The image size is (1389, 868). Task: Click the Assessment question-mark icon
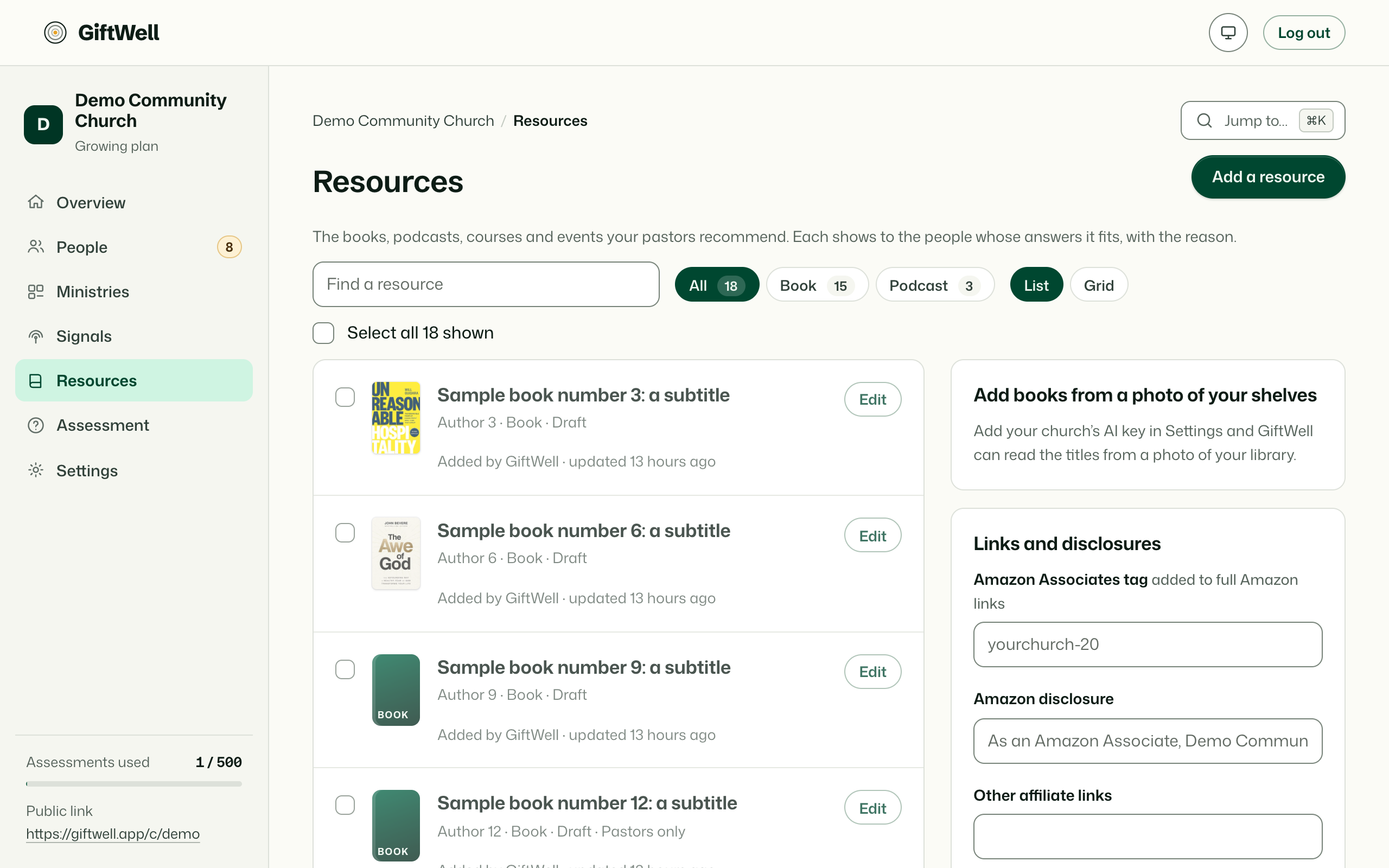[36, 425]
